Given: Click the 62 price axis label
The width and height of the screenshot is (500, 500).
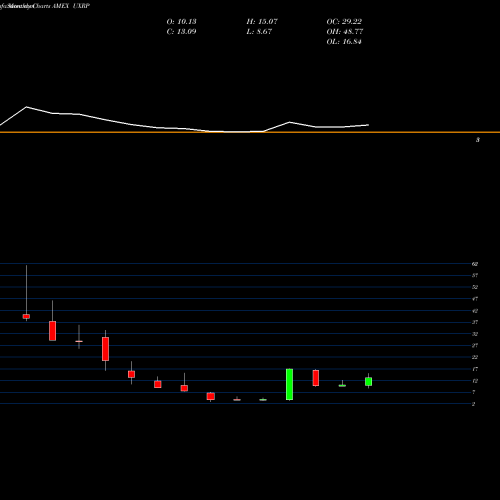Looking at the screenshot, I should point(475,264).
